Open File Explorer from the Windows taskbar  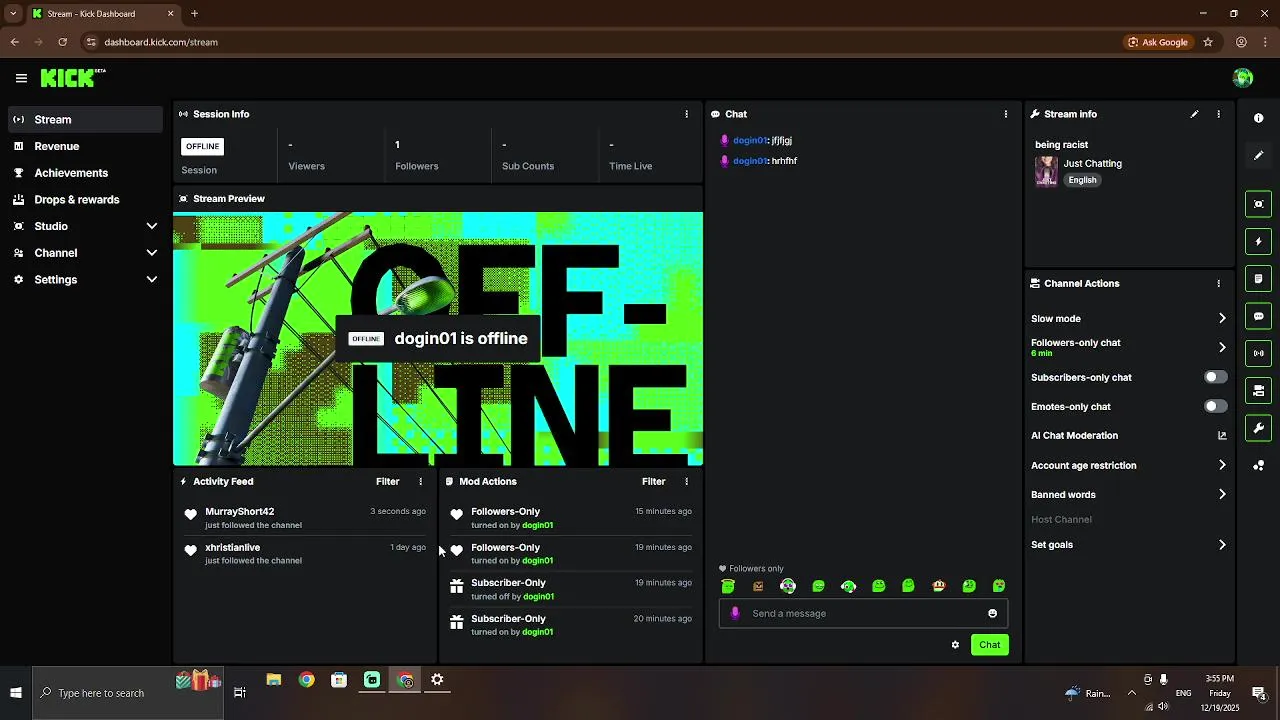tap(274, 680)
